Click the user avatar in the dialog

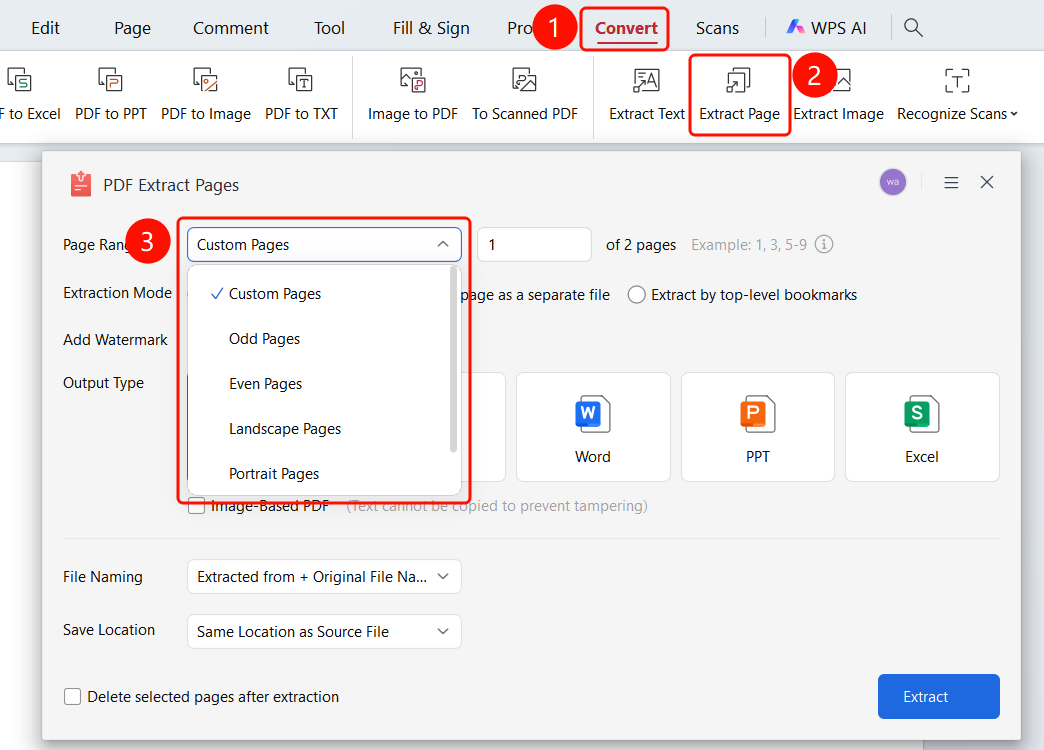pyautogui.click(x=893, y=182)
